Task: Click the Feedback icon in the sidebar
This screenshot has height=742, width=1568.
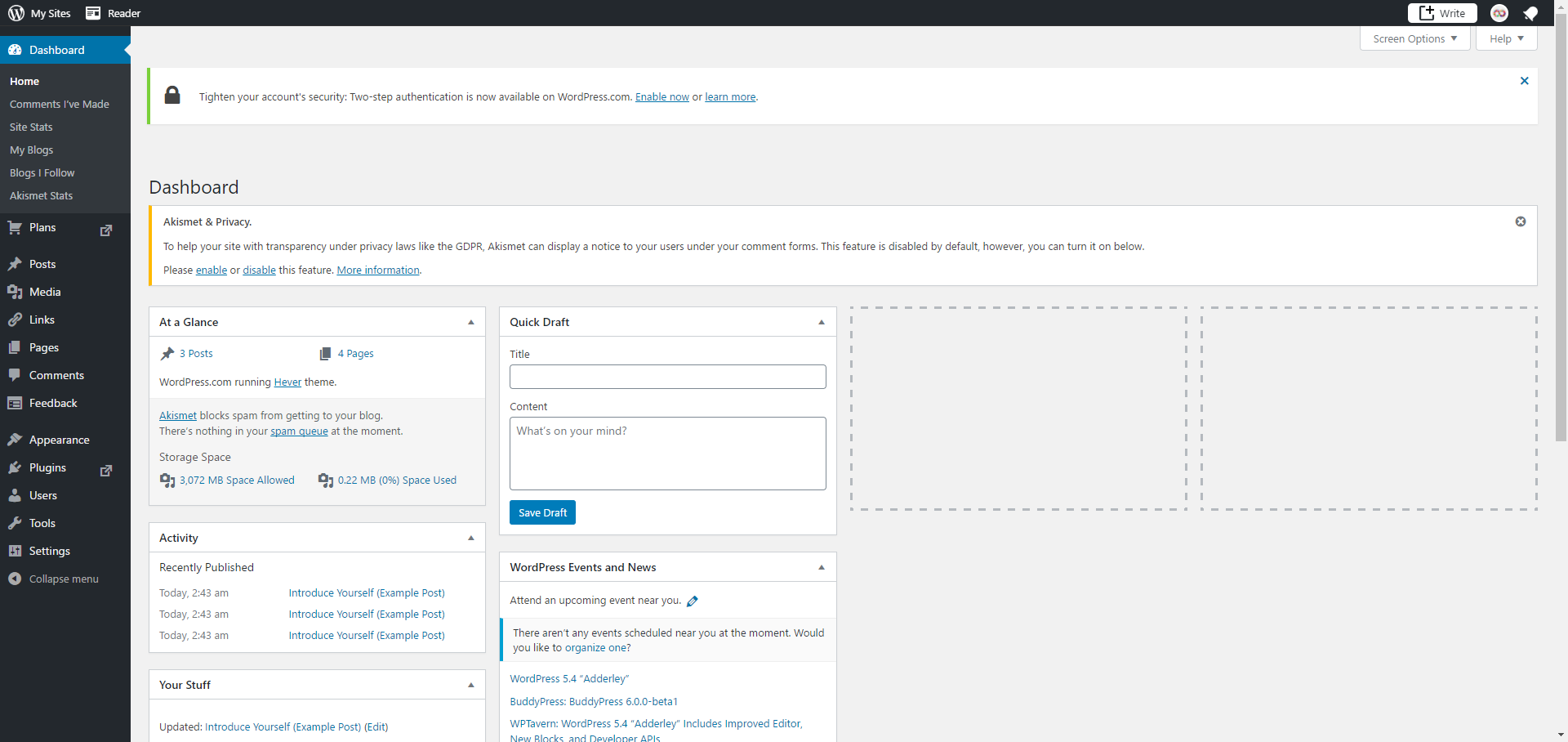Action: (15, 403)
